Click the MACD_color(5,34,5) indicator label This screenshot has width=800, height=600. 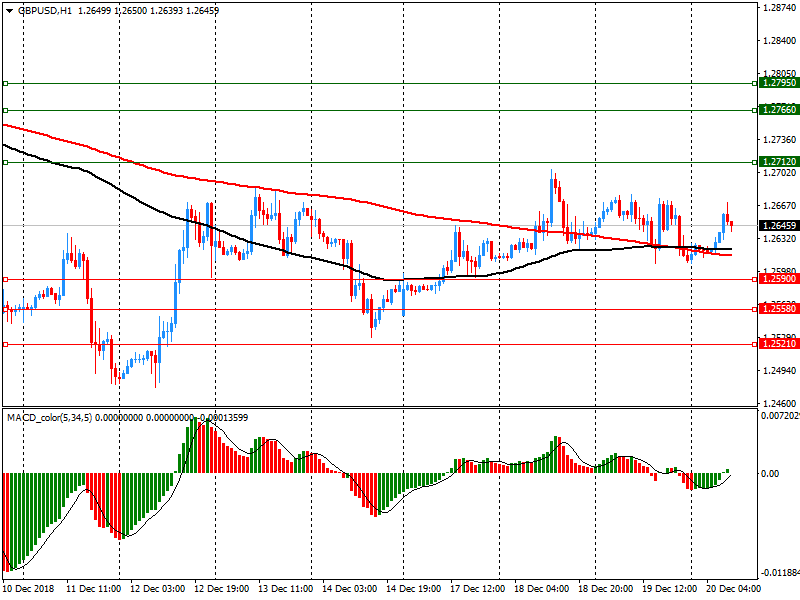(49, 418)
